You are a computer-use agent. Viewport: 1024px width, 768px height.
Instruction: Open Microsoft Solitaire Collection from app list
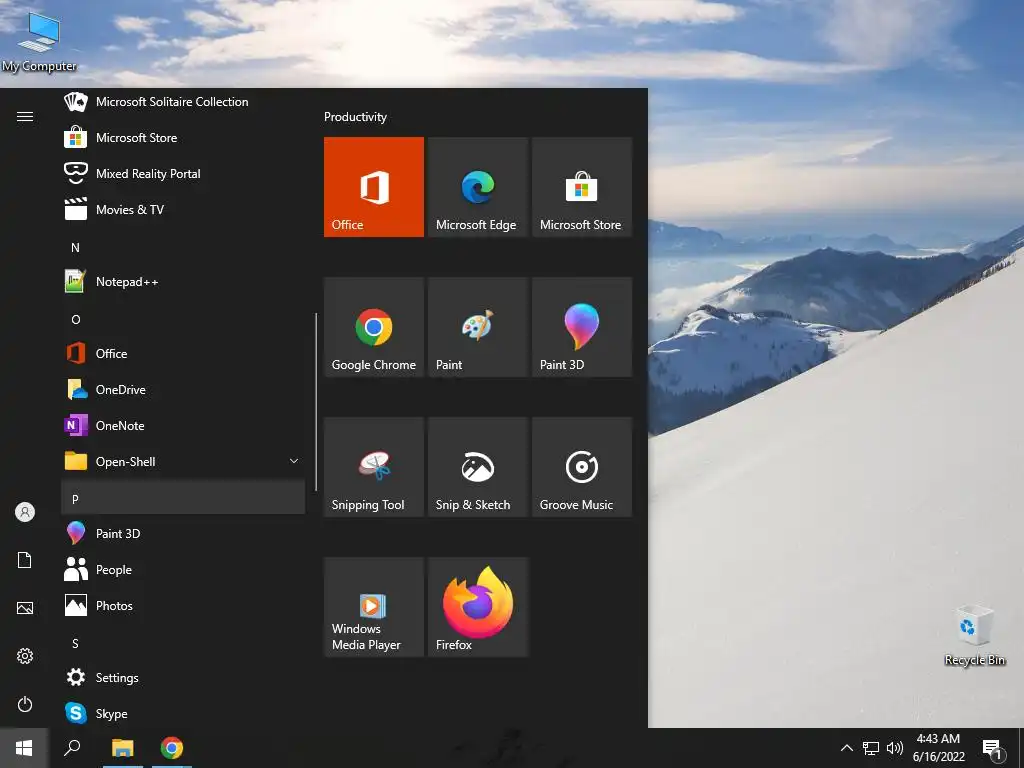pos(183,102)
